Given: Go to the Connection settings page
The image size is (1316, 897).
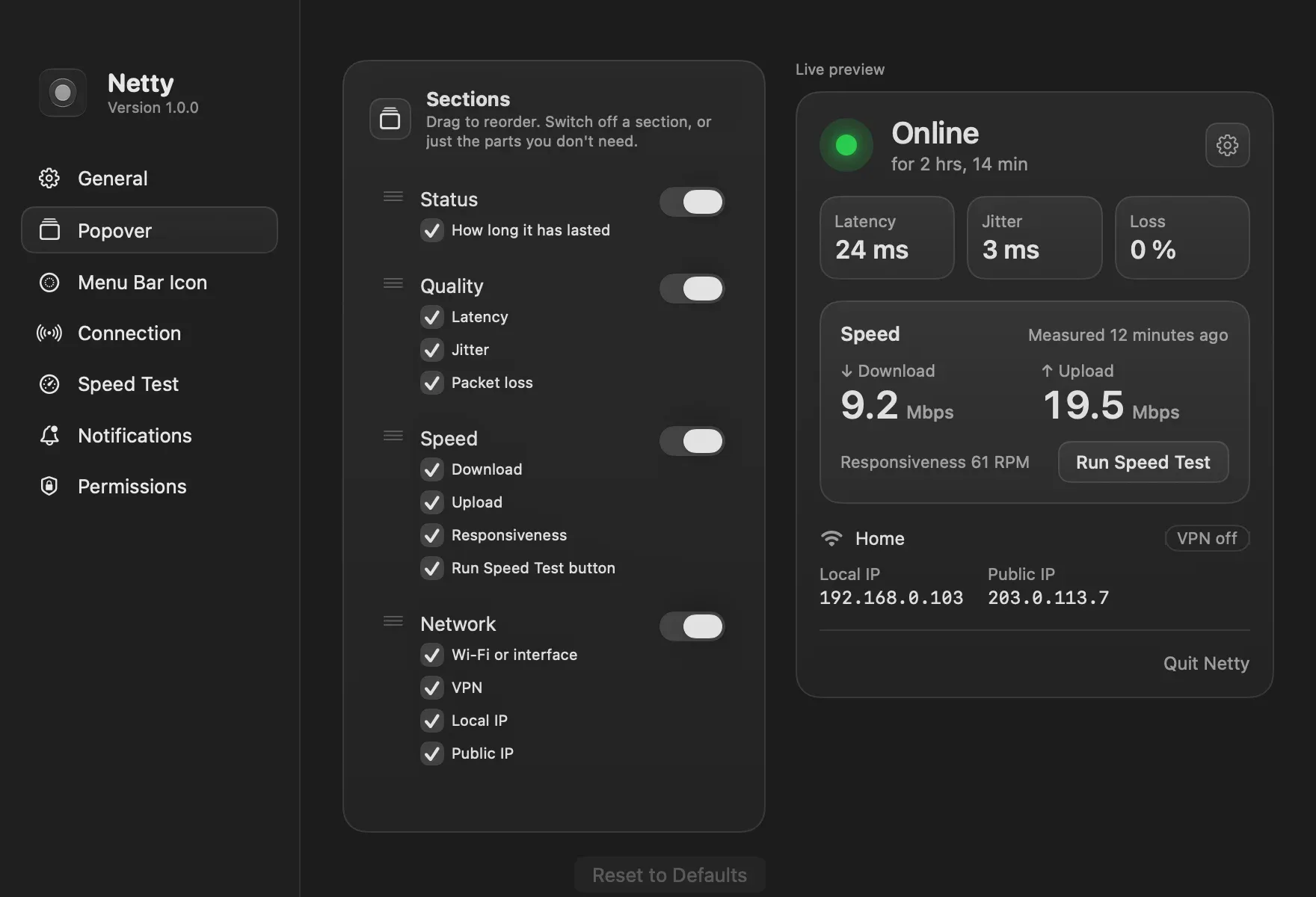Looking at the screenshot, I should pos(150,333).
